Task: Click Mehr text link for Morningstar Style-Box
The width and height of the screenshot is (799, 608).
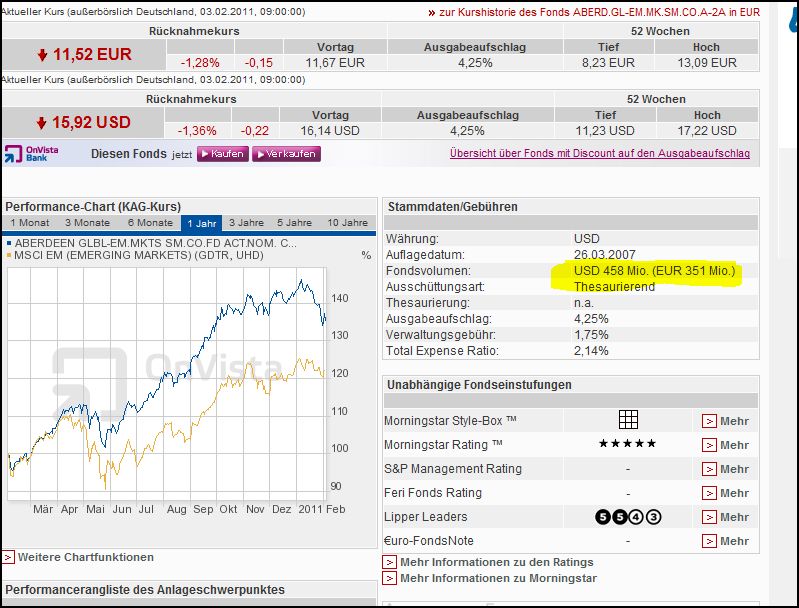Action: [x=734, y=421]
